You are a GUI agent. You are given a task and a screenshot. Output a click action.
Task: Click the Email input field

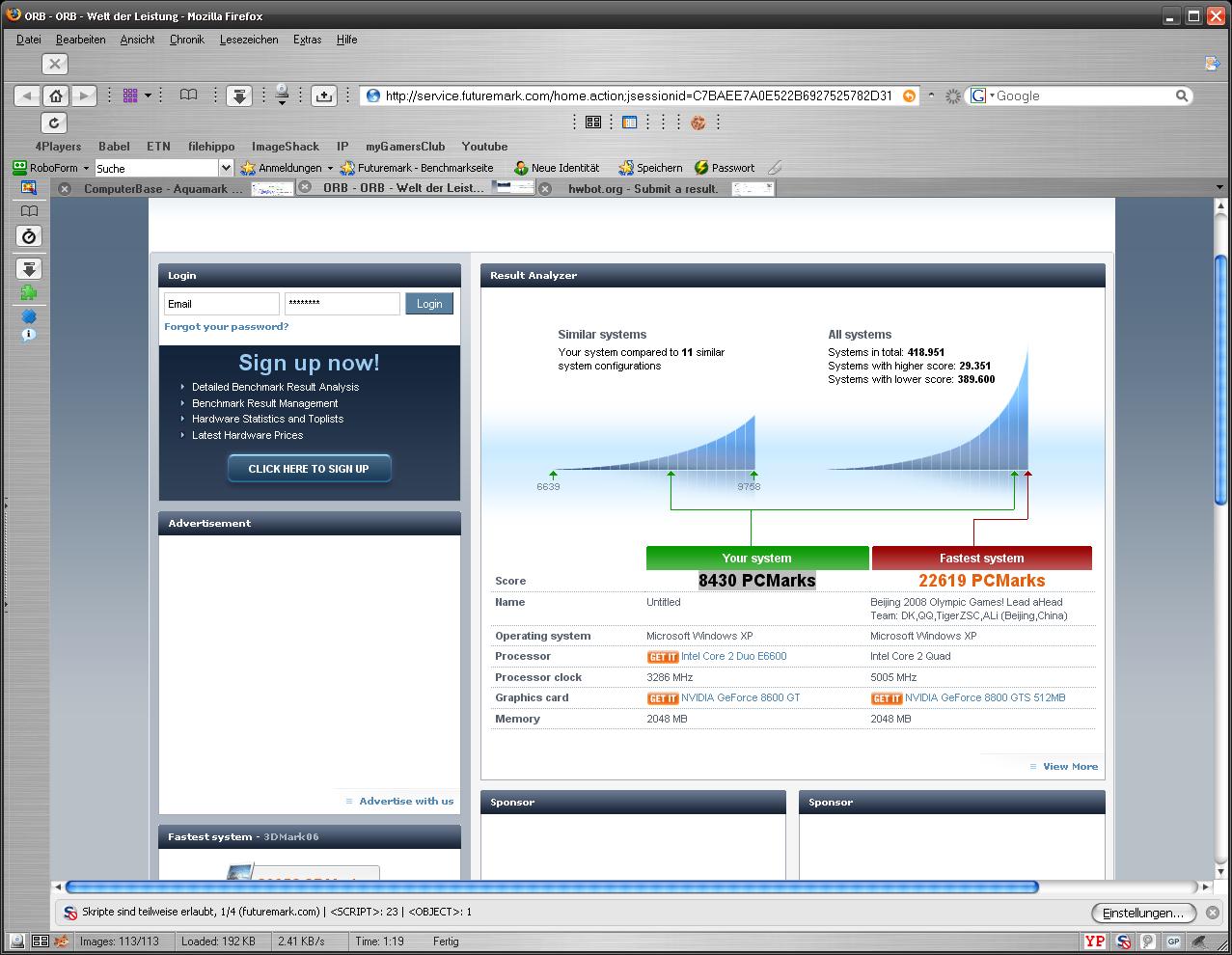(x=221, y=304)
